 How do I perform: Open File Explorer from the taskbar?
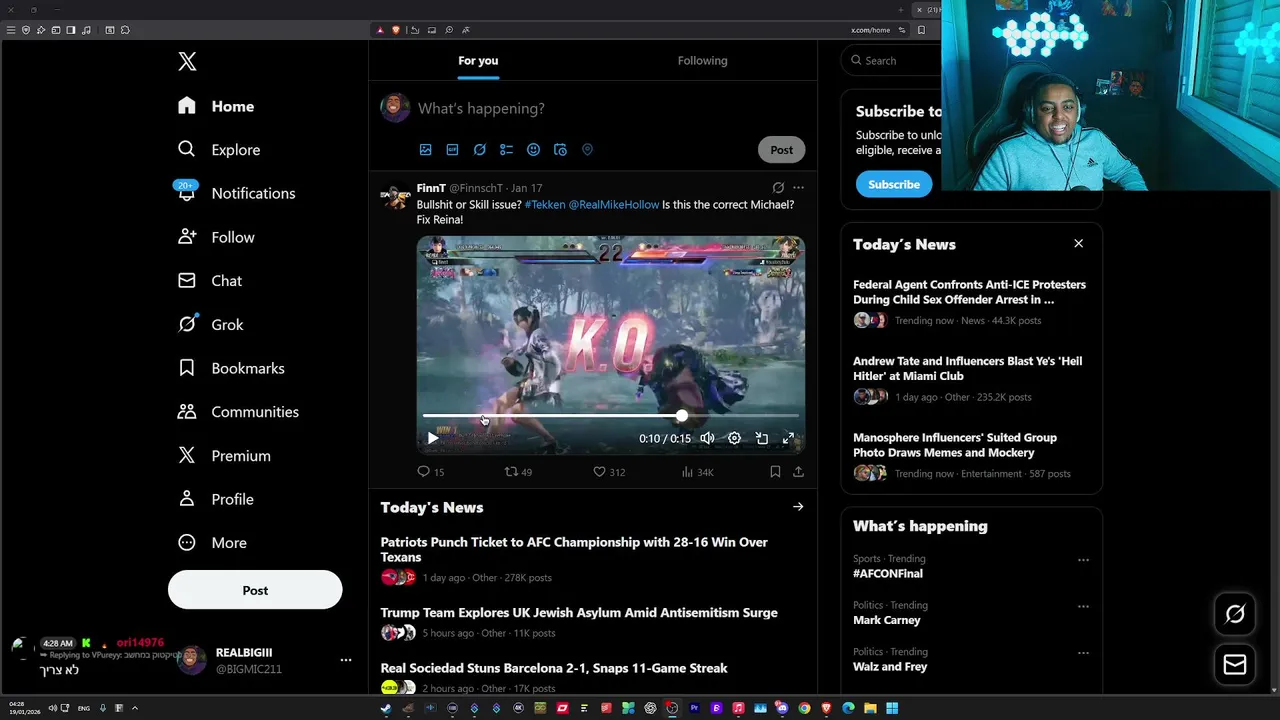870,708
